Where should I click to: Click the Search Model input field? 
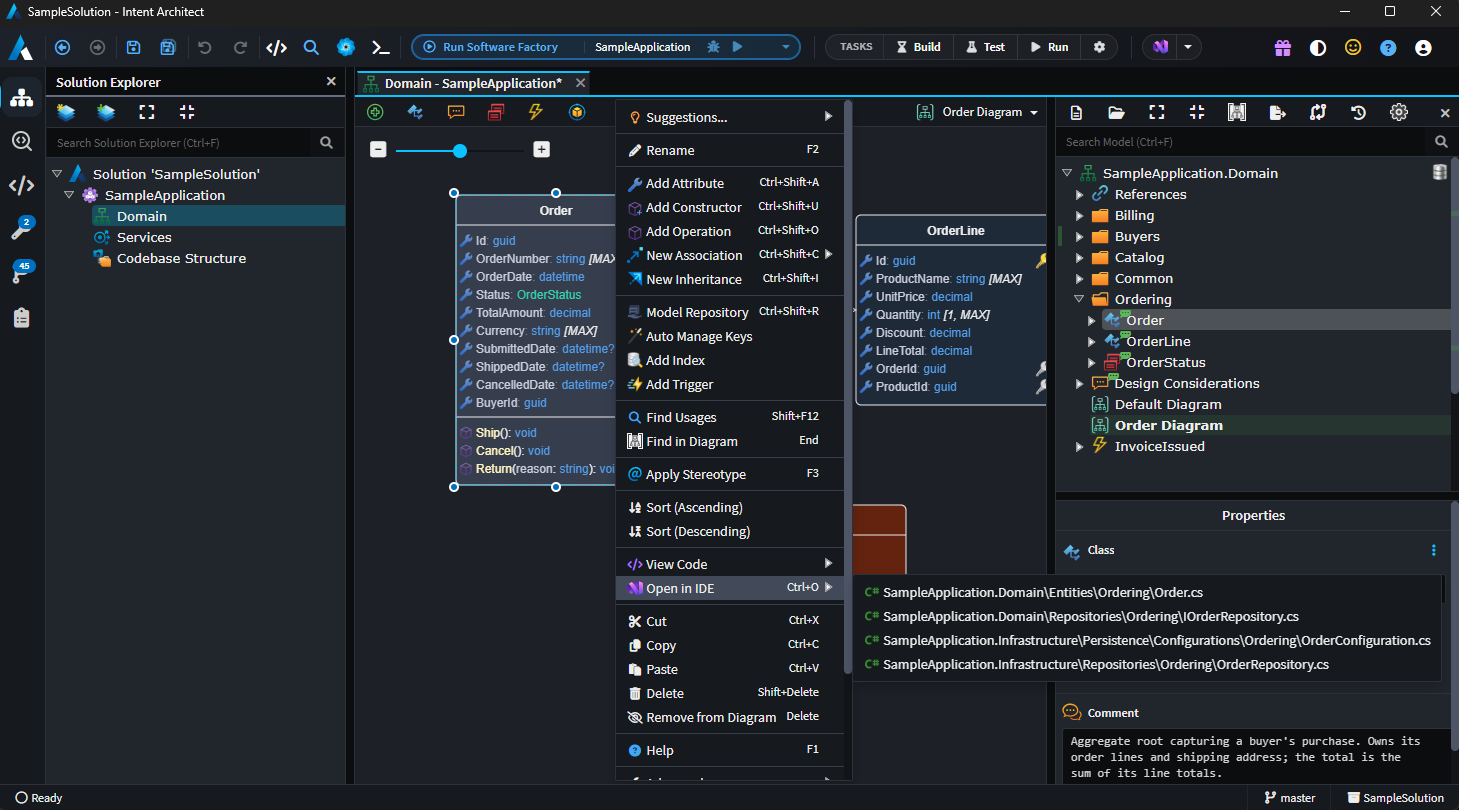(1244, 142)
